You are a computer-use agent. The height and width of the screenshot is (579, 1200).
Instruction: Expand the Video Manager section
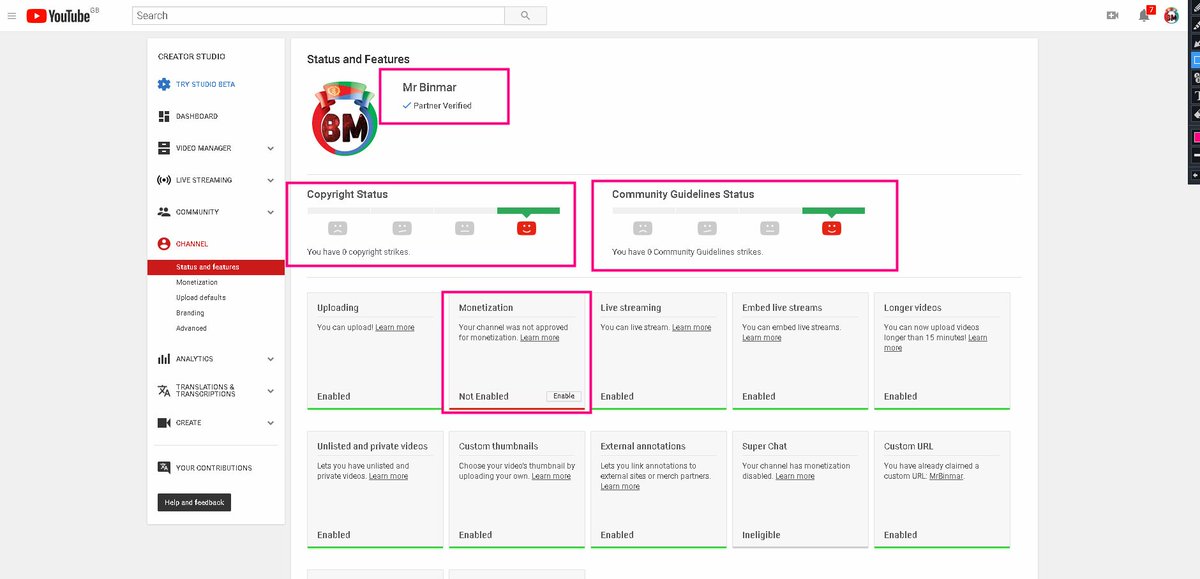(271, 149)
